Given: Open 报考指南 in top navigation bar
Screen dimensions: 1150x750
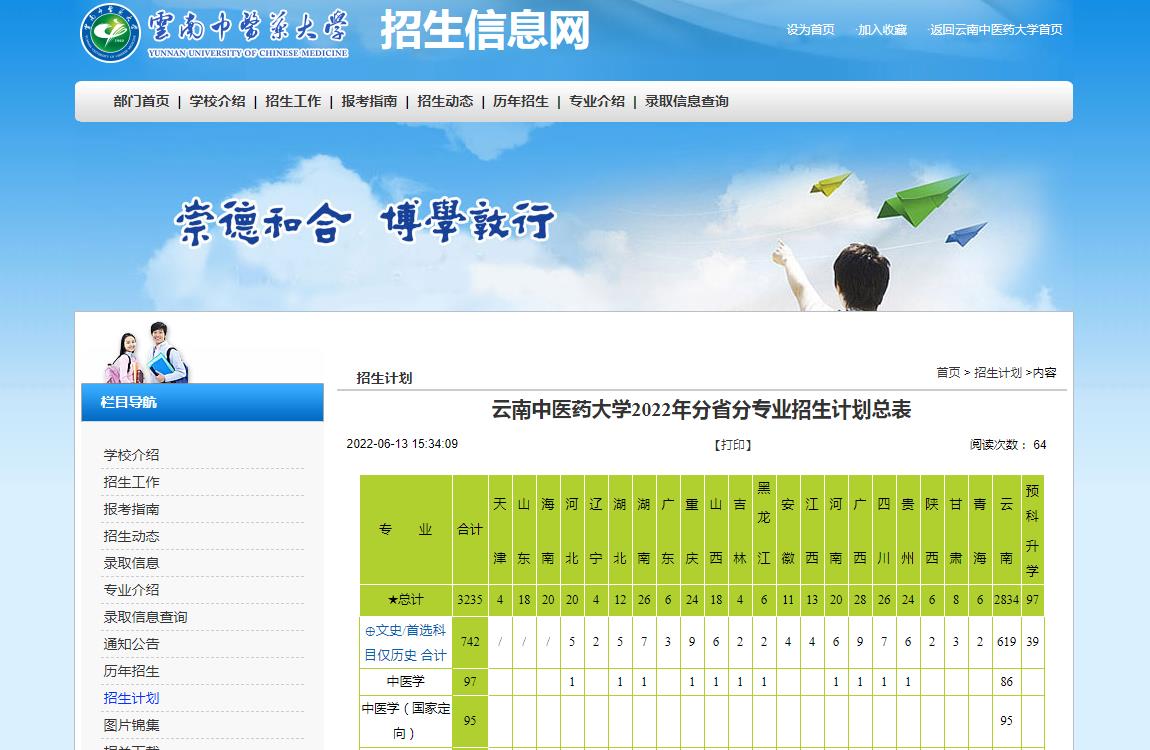Looking at the screenshot, I should (369, 101).
